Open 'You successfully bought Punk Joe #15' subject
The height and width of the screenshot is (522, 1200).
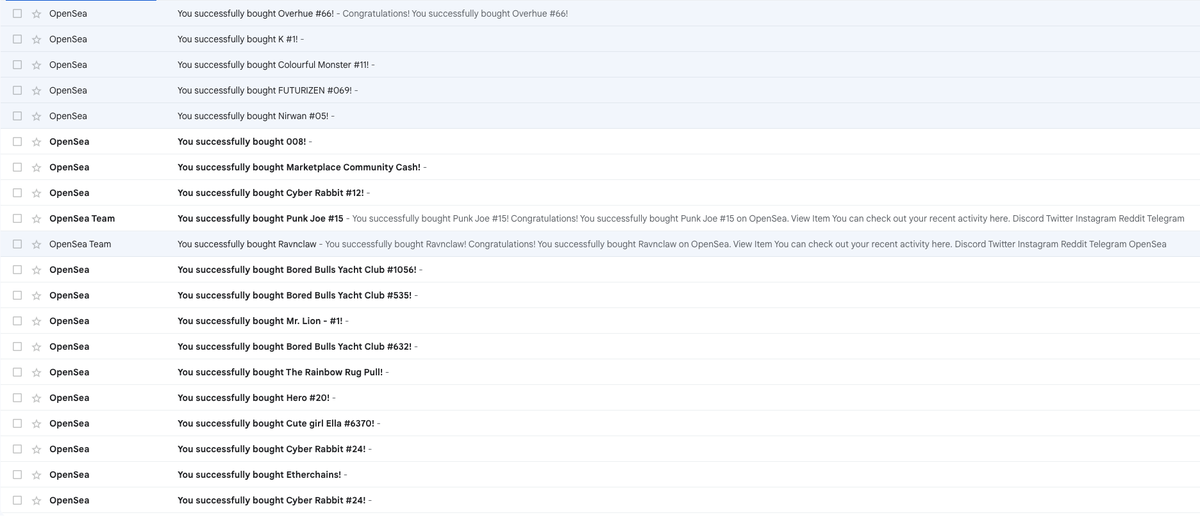260,219
